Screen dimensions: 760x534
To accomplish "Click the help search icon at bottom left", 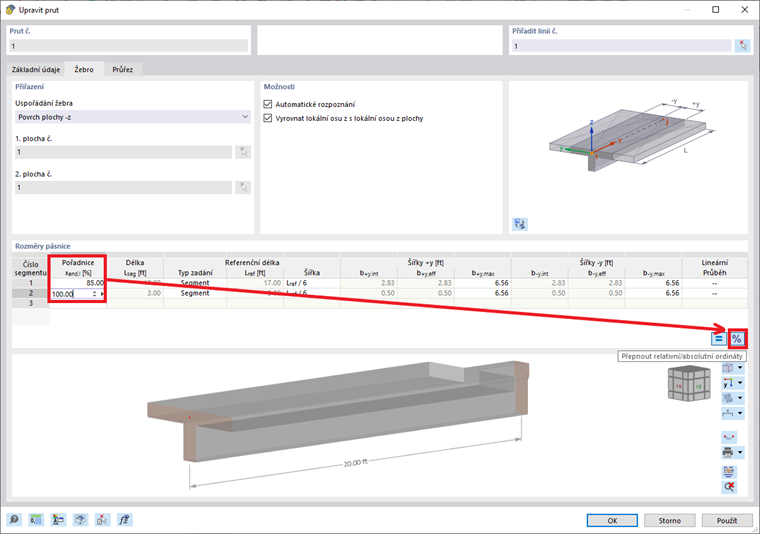I will click(x=14, y=519).
